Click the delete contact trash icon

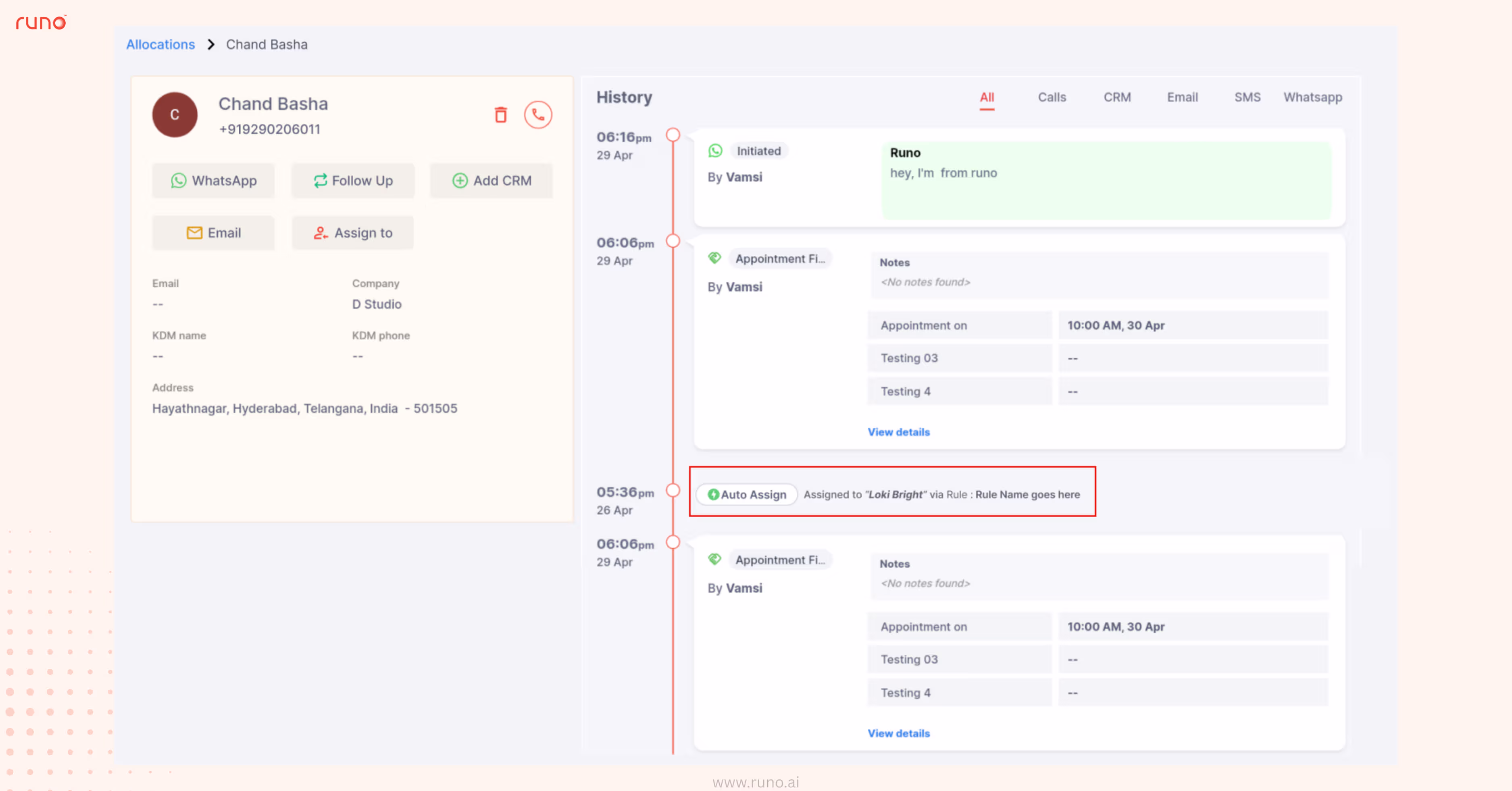coord(501,115)
